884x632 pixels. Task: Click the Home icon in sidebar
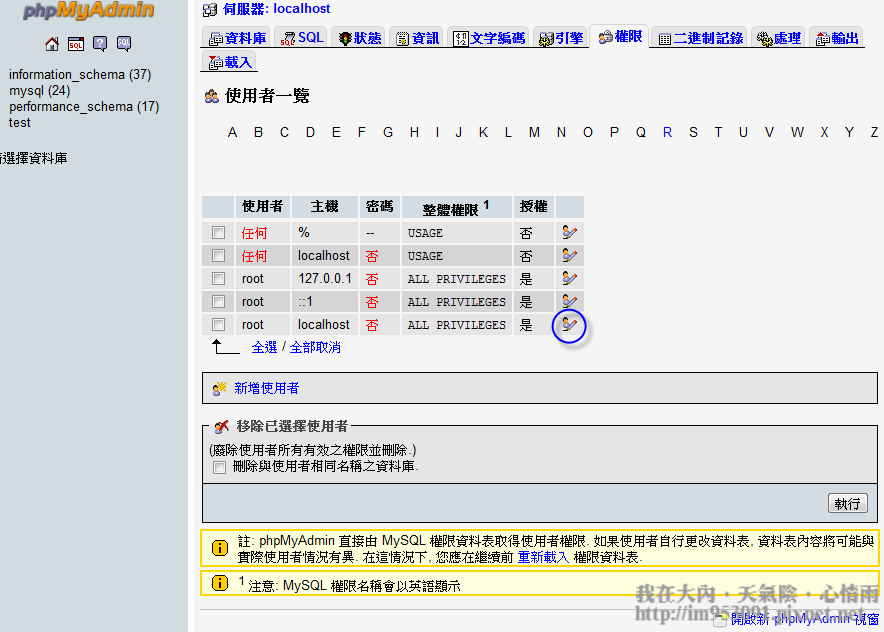pos(52,44)
